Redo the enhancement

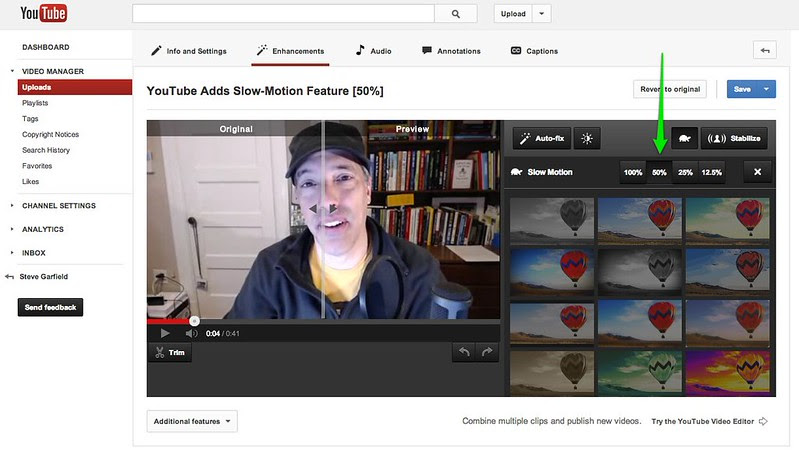[487, 352]
